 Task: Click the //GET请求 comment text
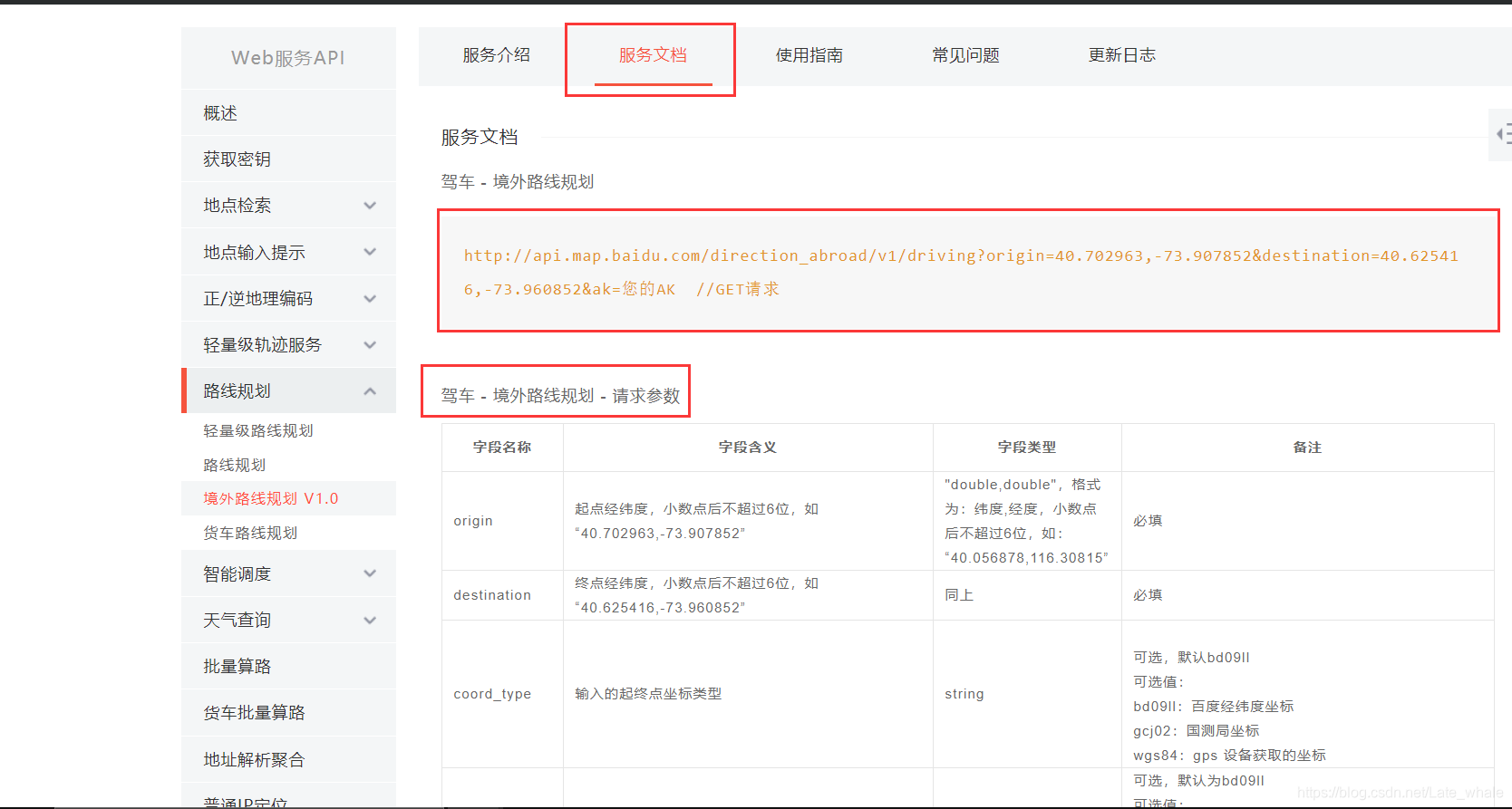[738, 289]
